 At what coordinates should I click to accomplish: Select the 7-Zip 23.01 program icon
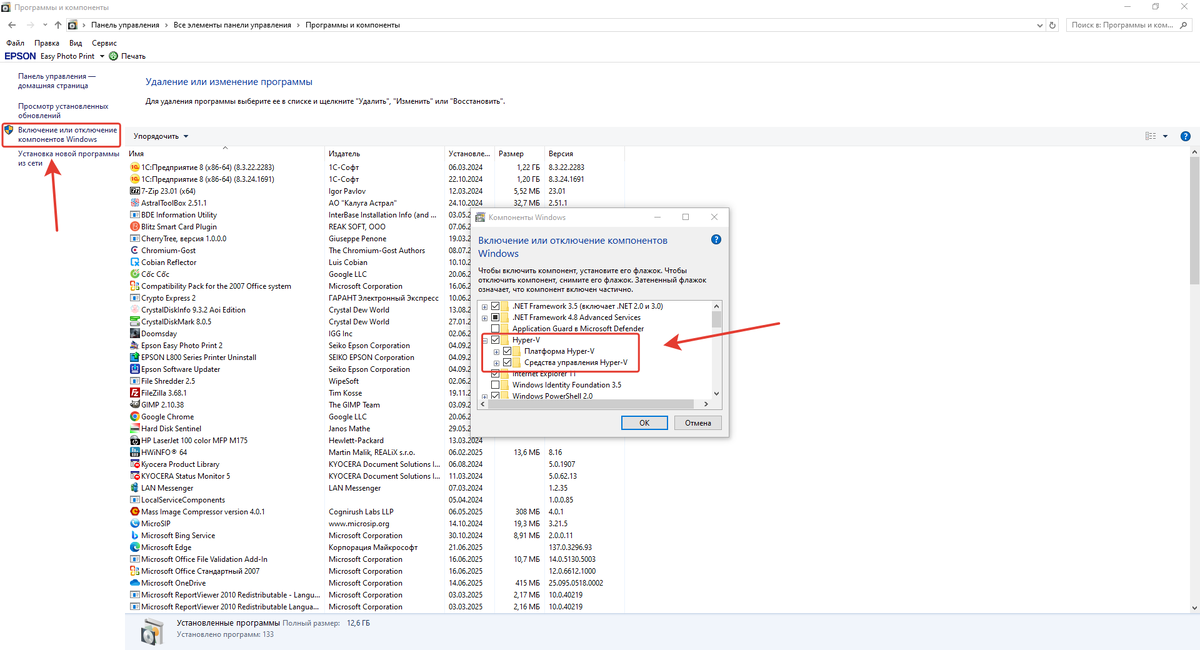click(x=135, y=190)
